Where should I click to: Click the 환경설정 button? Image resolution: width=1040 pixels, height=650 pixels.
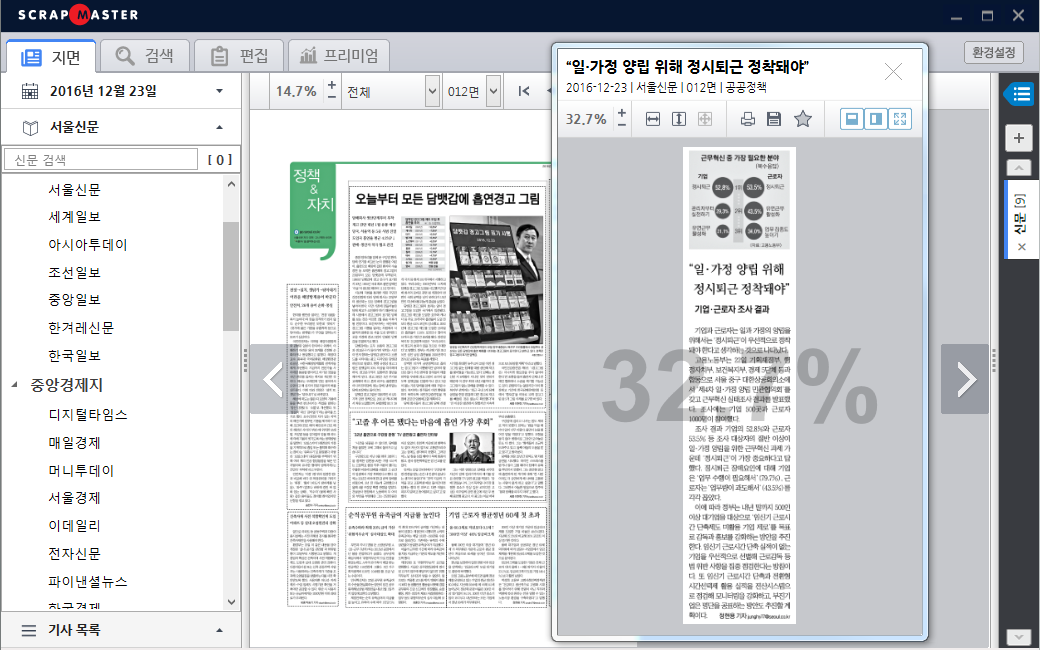click(994, 52)
